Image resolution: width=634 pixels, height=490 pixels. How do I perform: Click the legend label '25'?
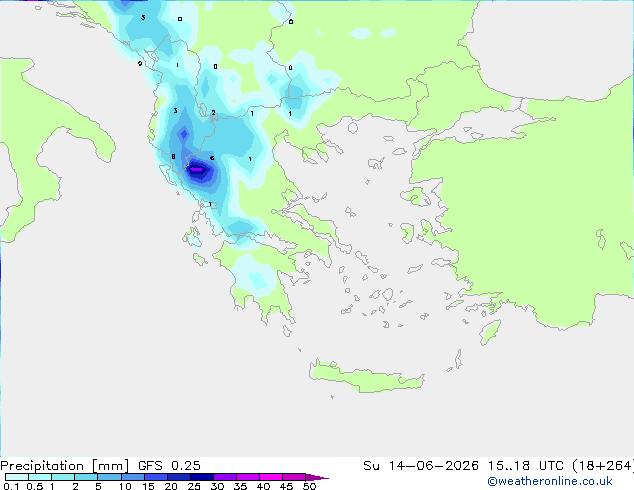[x=194, y=486]
